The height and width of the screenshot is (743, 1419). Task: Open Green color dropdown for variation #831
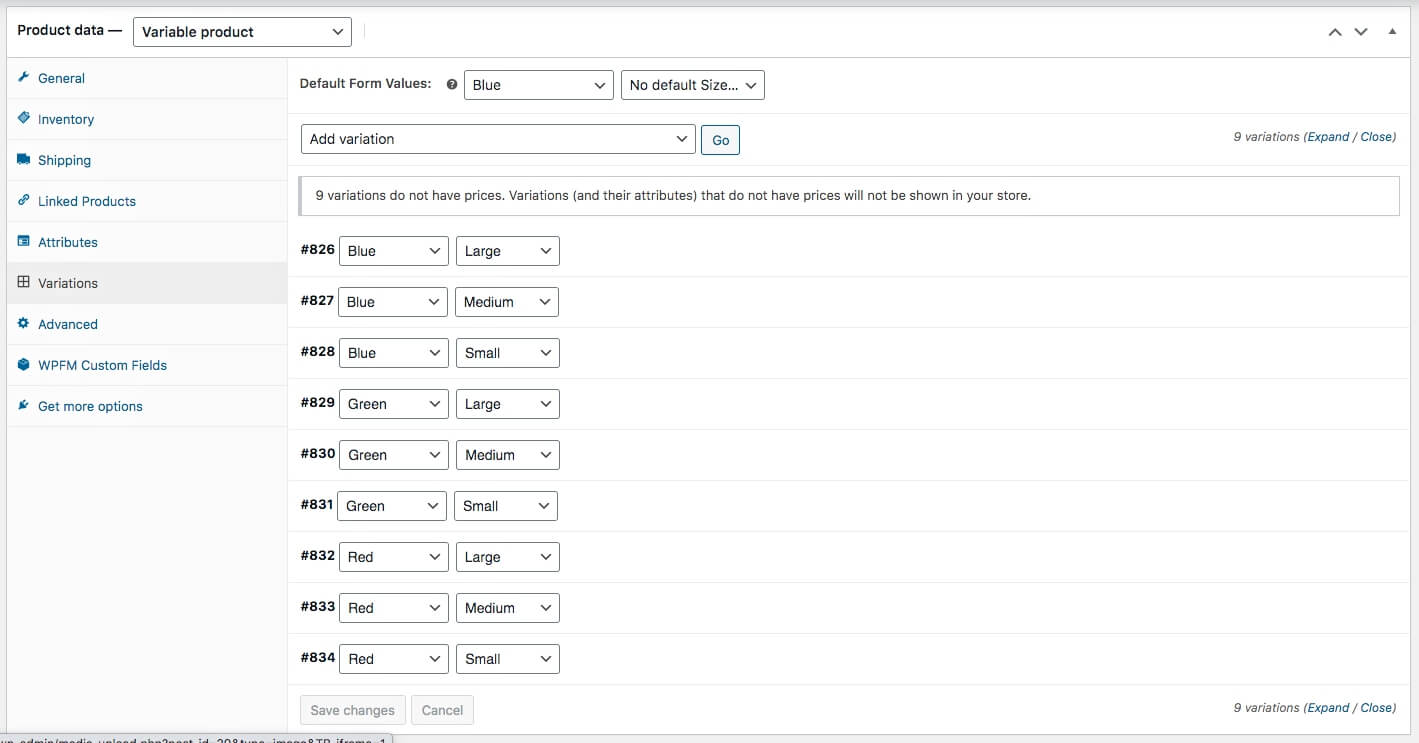pyautogui.click(x=392, y=506)
